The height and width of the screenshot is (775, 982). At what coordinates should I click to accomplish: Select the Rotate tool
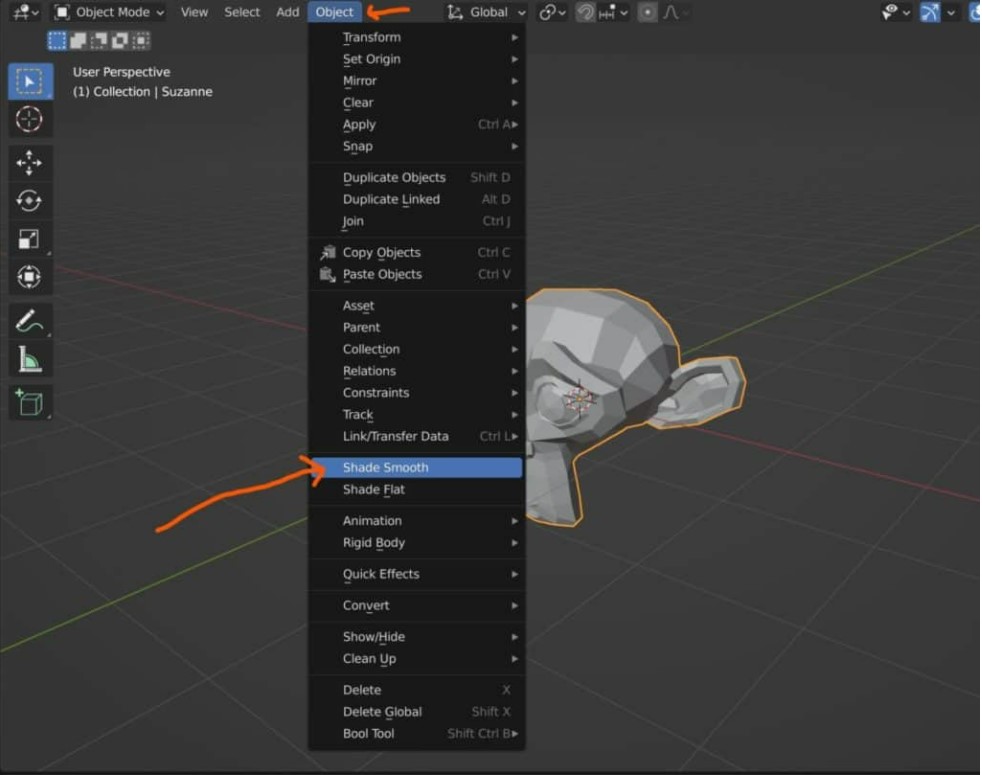click(31, 198)
